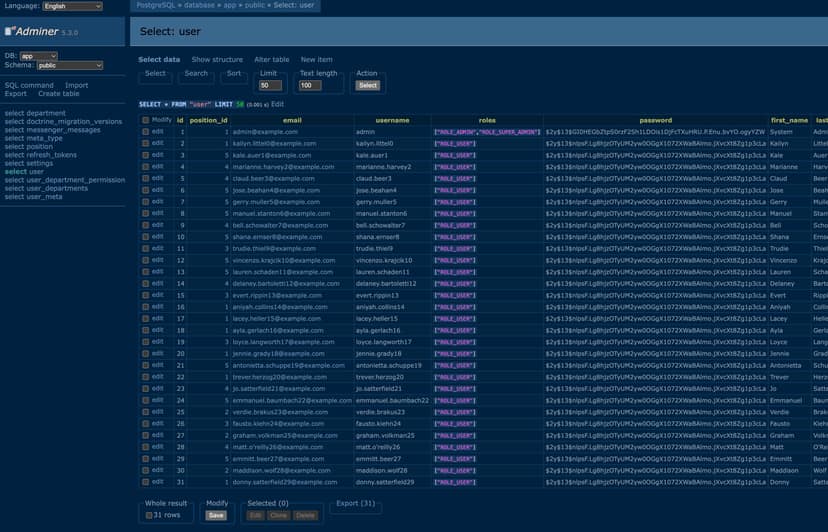This screenshot has height=532, width=828.
Task: Sort by the roles column header
Action: (x=487, y=120)
